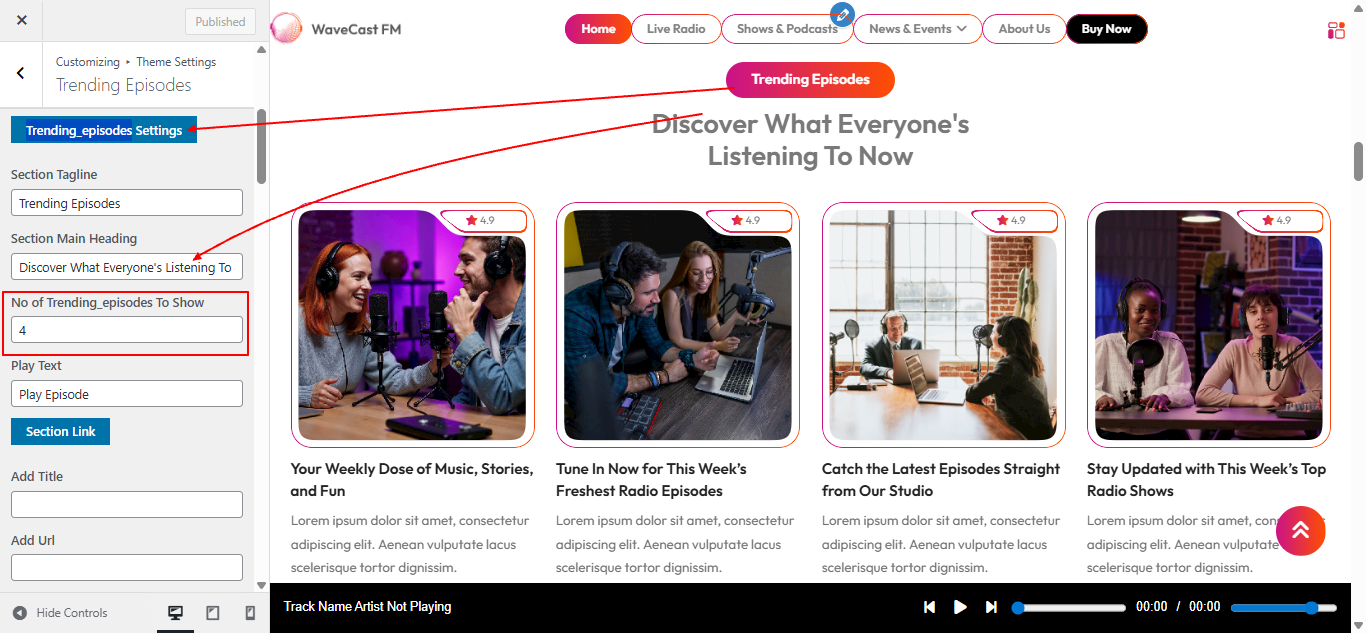Open the grid icon at top right
This screenshot has height=633, width=1366.
point(1336,30)
